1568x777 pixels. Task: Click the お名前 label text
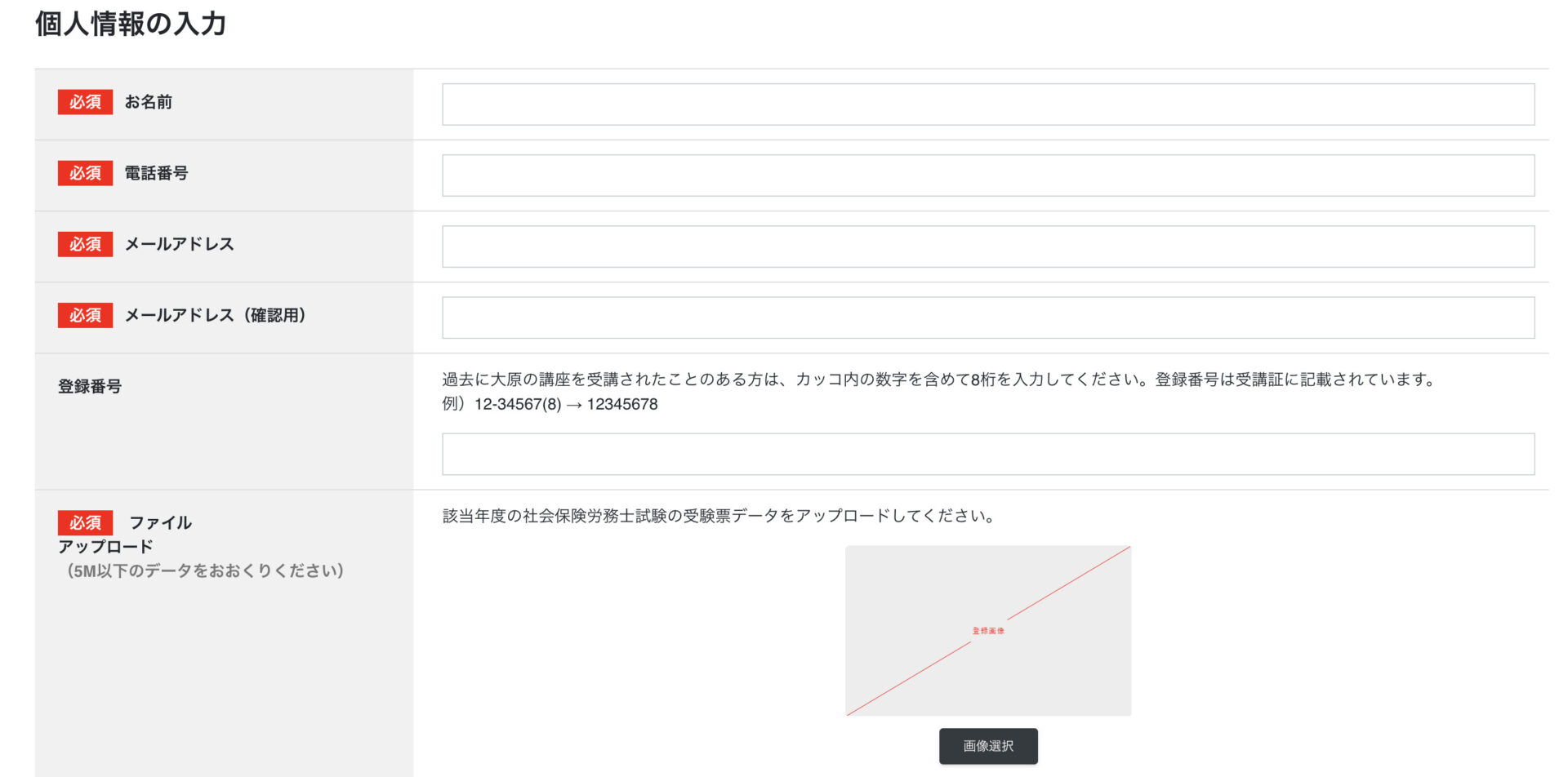[x=148, y=102]
